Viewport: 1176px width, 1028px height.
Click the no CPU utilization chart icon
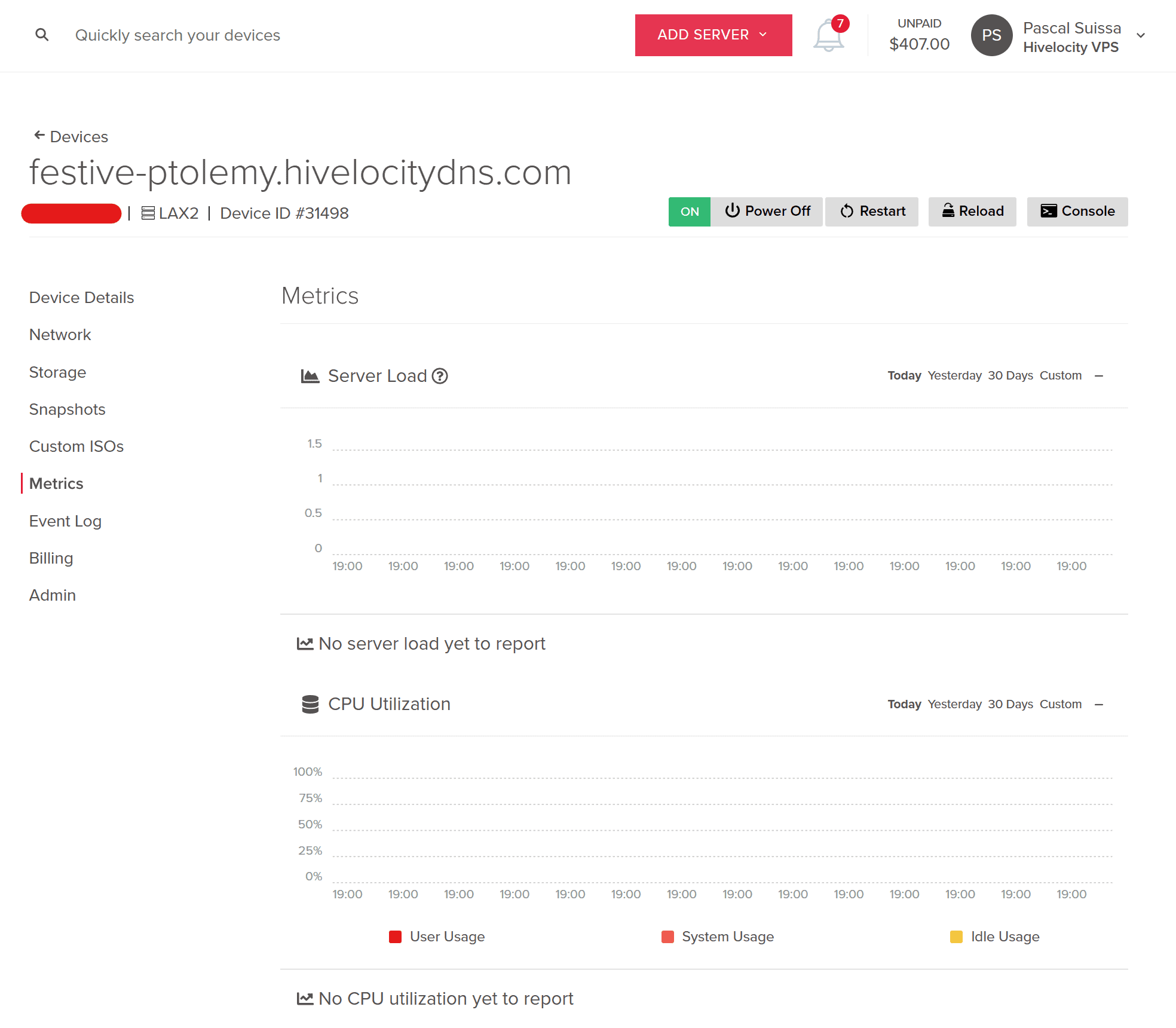point(305,999)
